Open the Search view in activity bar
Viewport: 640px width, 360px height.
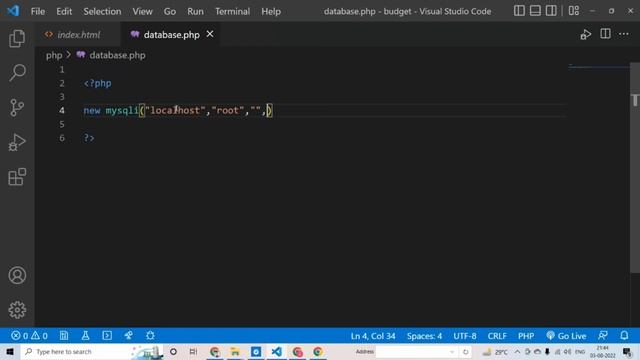click(x=17, y=73)
